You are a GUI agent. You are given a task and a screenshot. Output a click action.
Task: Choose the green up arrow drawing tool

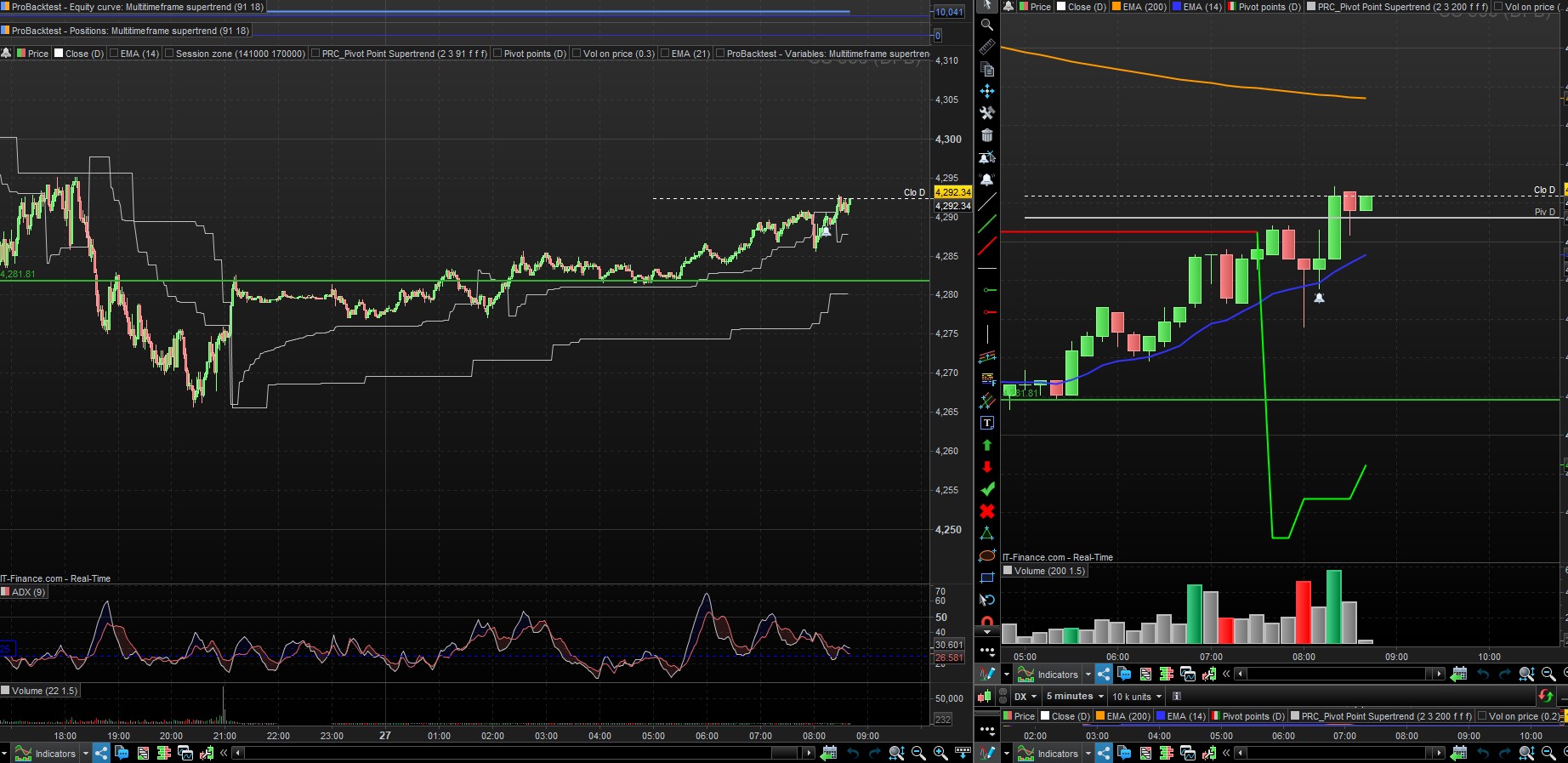(x=986, y=445)
